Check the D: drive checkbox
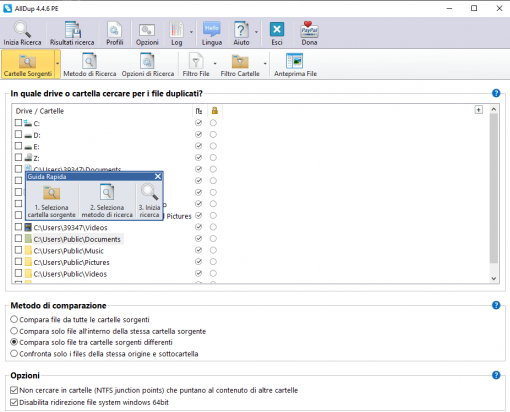Screen dimensions: 510x412 click(x=18, y=134)
